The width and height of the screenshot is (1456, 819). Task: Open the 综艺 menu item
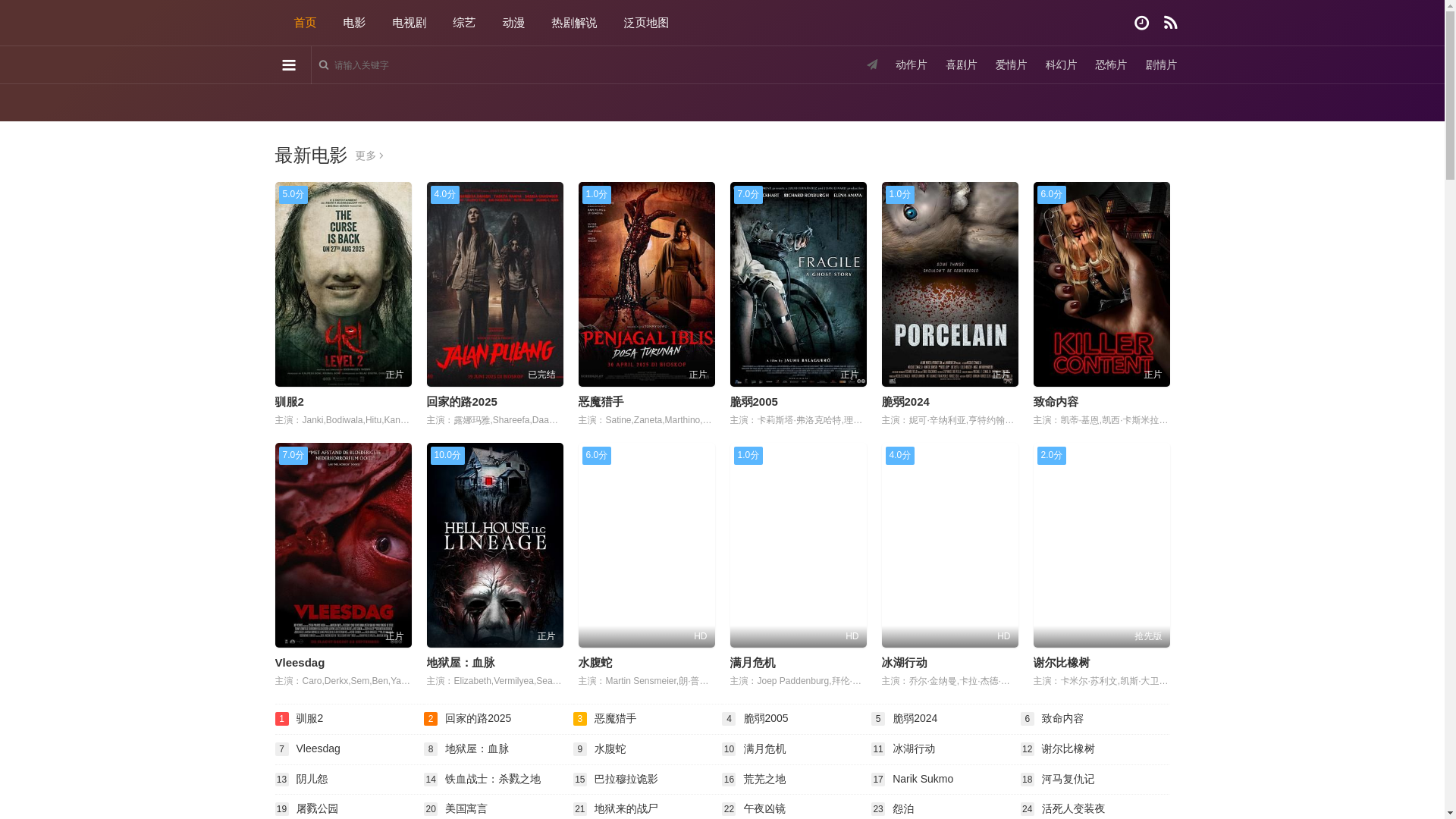(464, 23)
